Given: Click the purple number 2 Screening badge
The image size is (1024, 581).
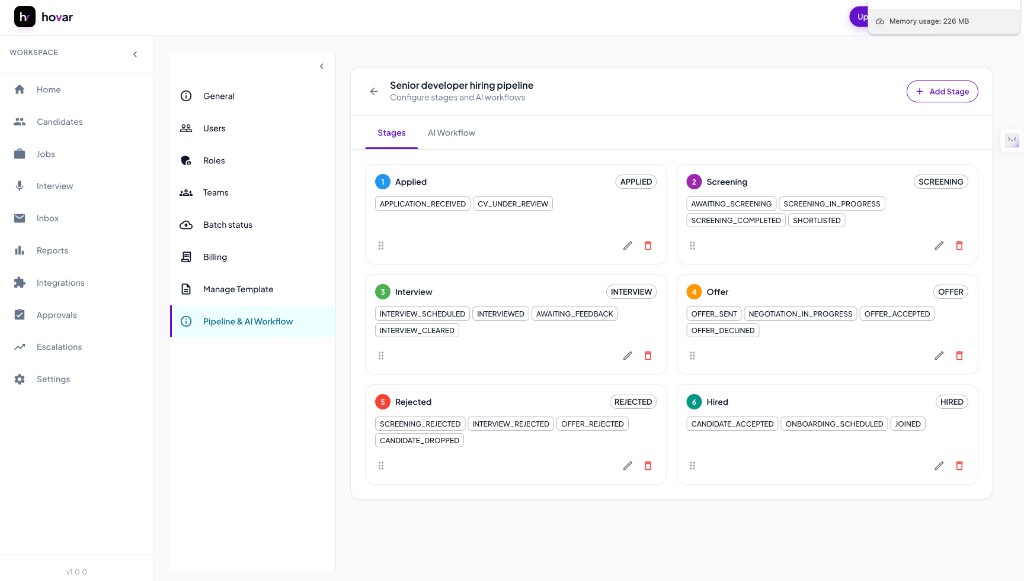Looking at the screenshot, I should (694, 181).
